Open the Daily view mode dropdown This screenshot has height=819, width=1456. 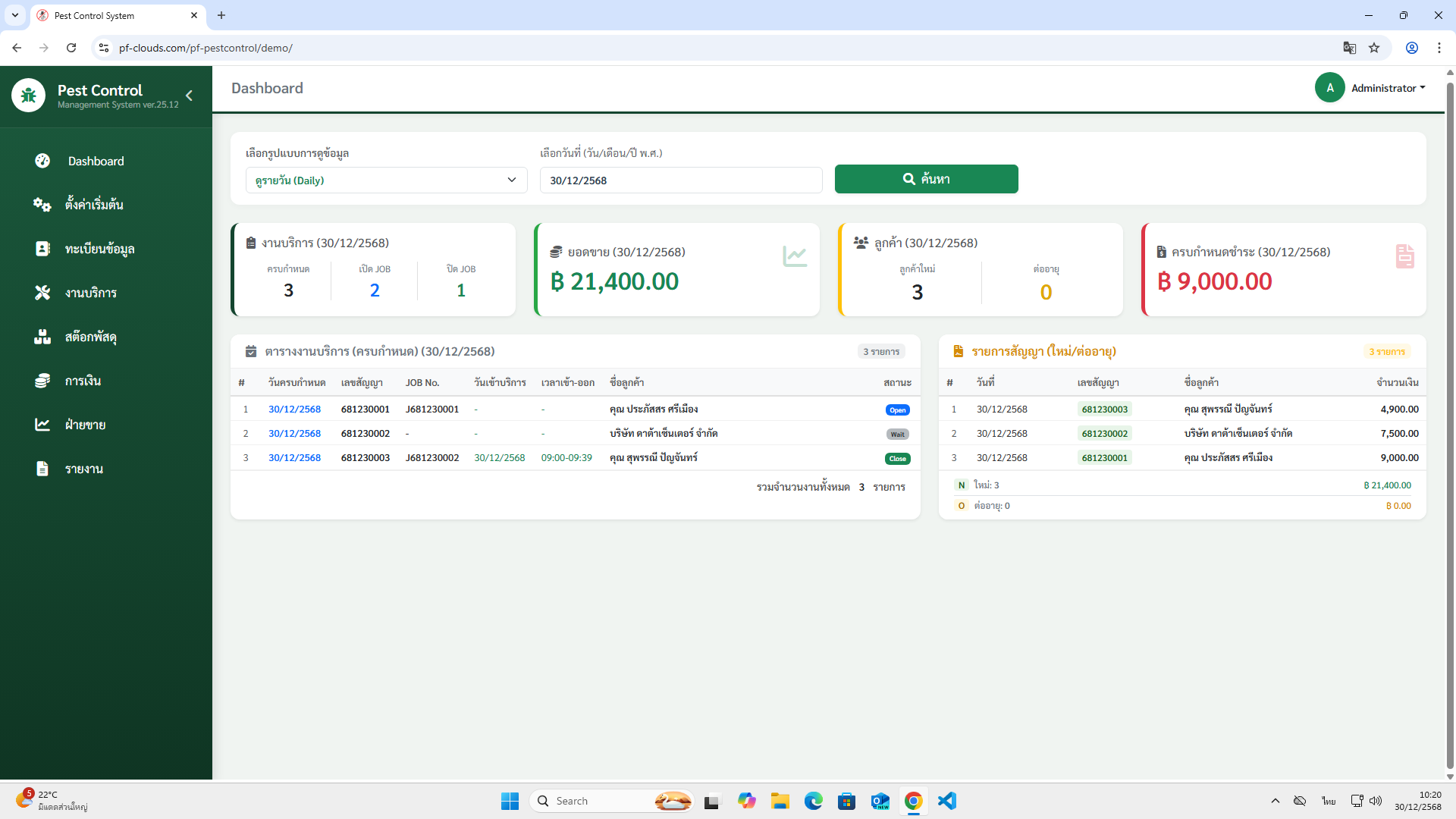tap(386, 180)
